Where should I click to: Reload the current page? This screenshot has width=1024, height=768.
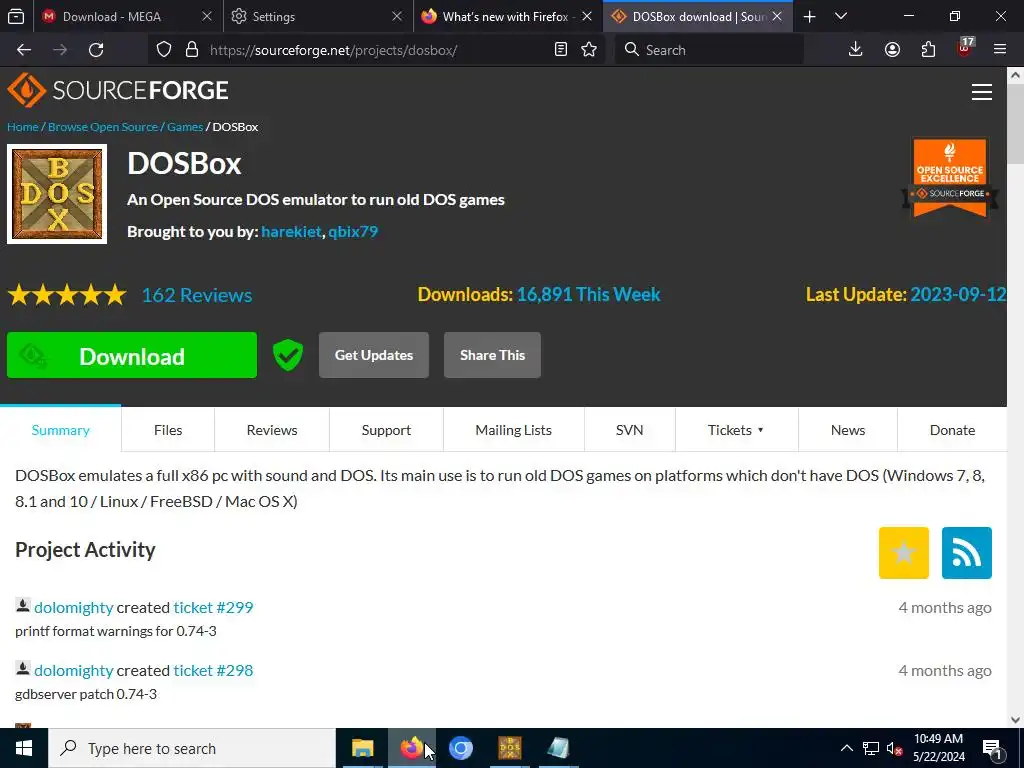click(x=96, y=50)
